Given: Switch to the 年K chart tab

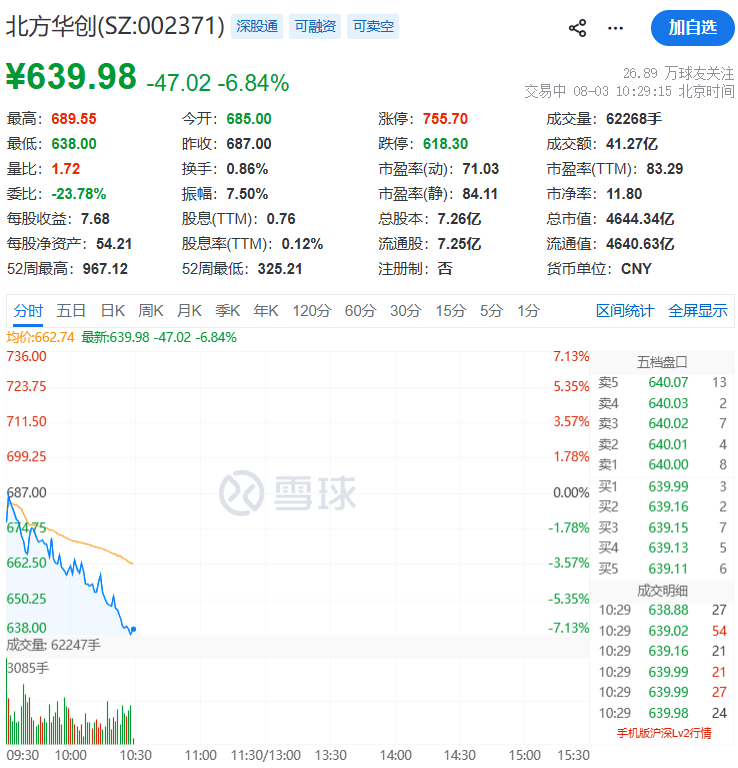Looking at the screenshot, I should (x=266, y=311).
